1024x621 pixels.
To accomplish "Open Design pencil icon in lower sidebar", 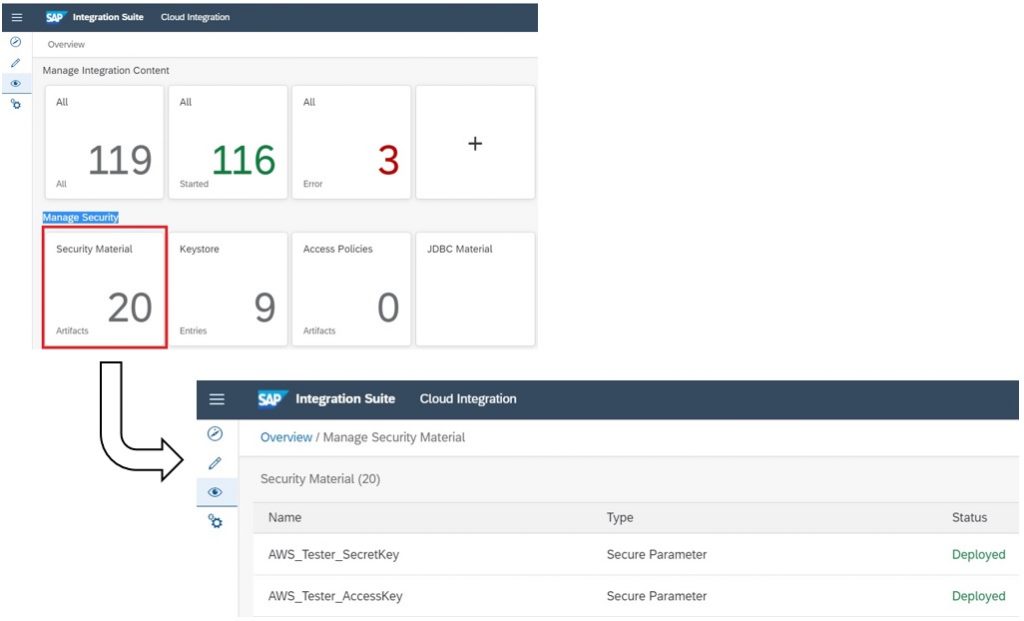I will 215,463.
